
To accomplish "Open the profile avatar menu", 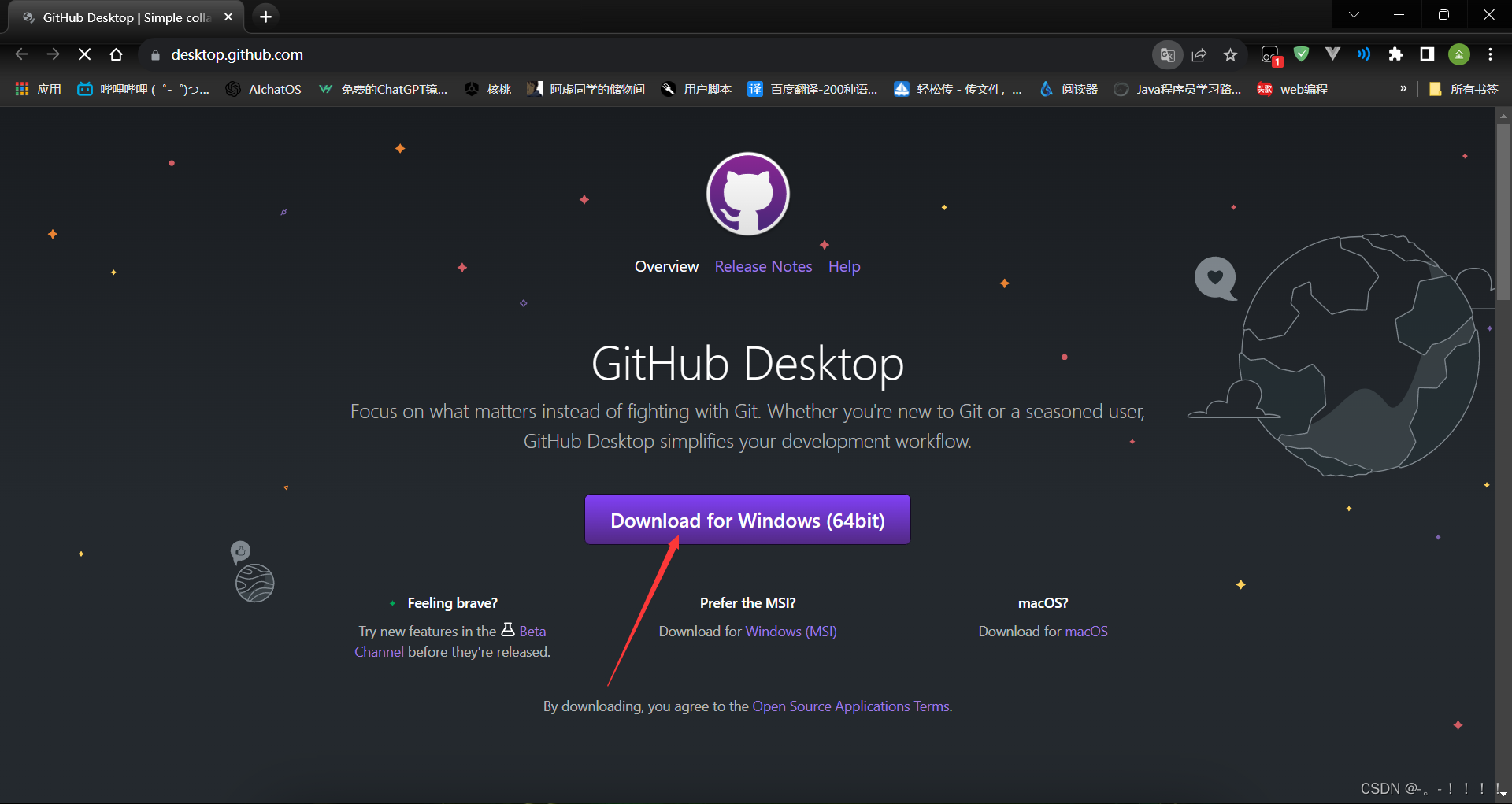I will [x=1459, y=54].
